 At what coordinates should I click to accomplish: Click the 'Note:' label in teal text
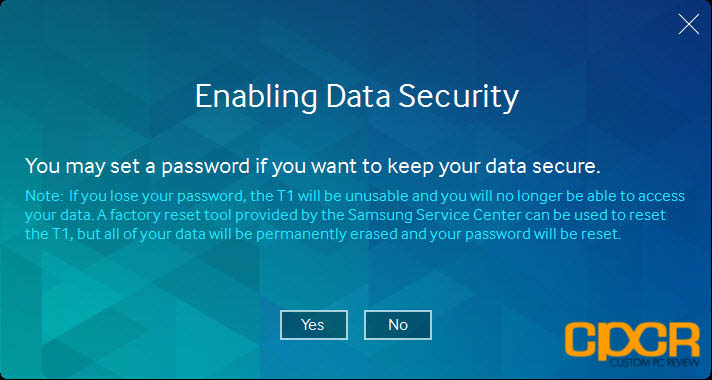44,196
